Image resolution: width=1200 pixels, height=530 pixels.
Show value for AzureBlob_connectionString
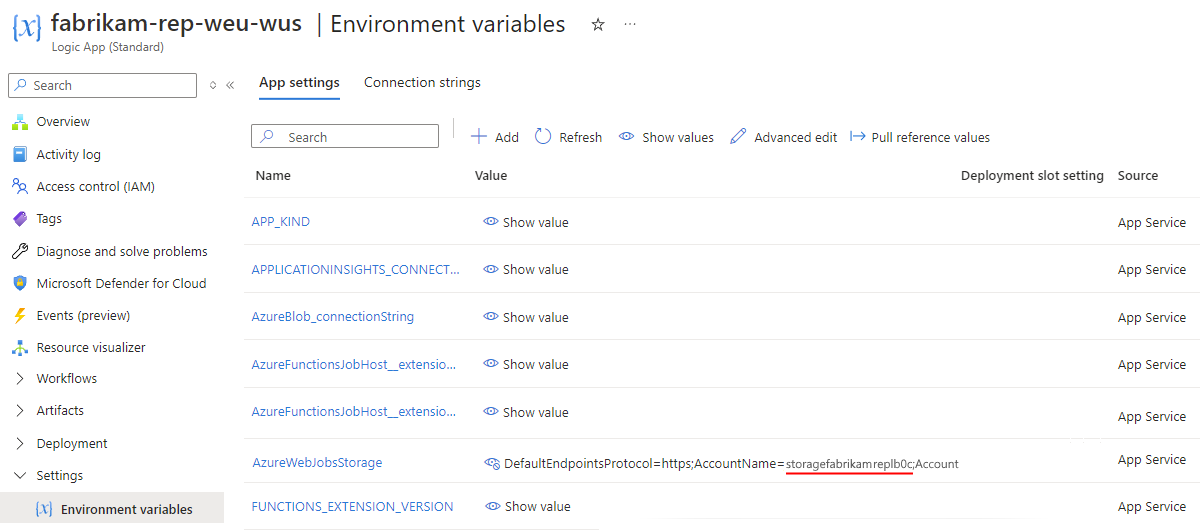point(526,317)
